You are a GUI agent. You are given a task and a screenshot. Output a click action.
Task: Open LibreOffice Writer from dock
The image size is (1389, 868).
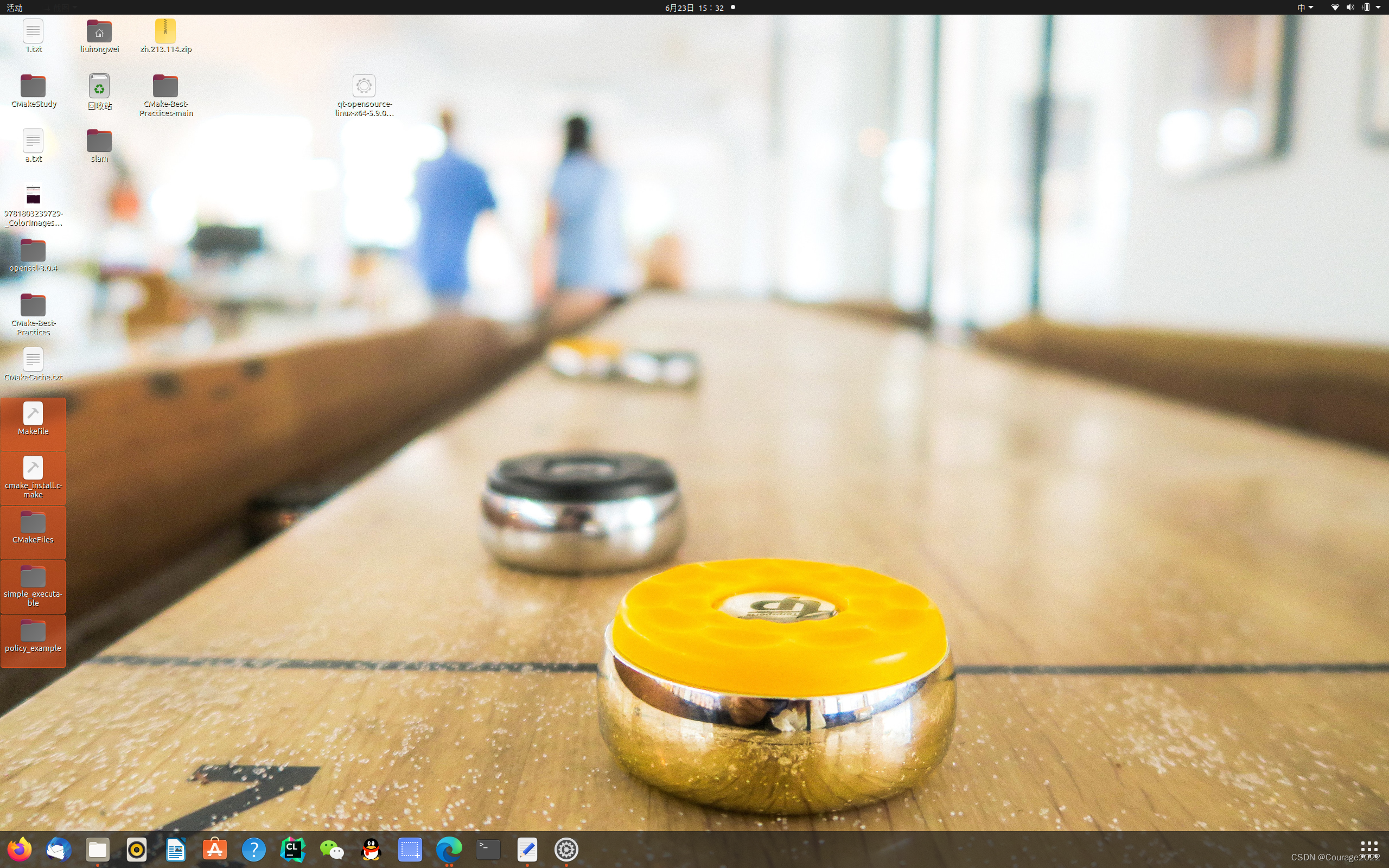176,848
